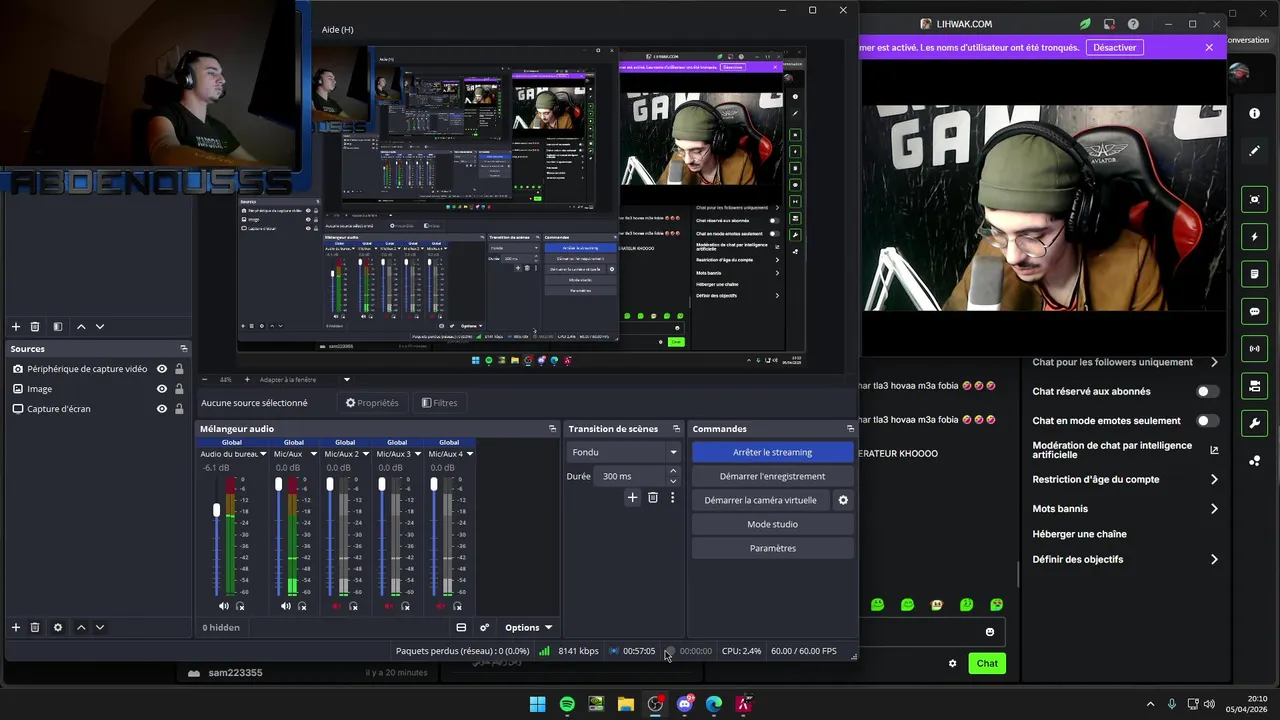Viewport: 1280px width, 720px height.
Task: Unmute the Mic/Aux 2 speaker icon
Action: tap(337, 606)
